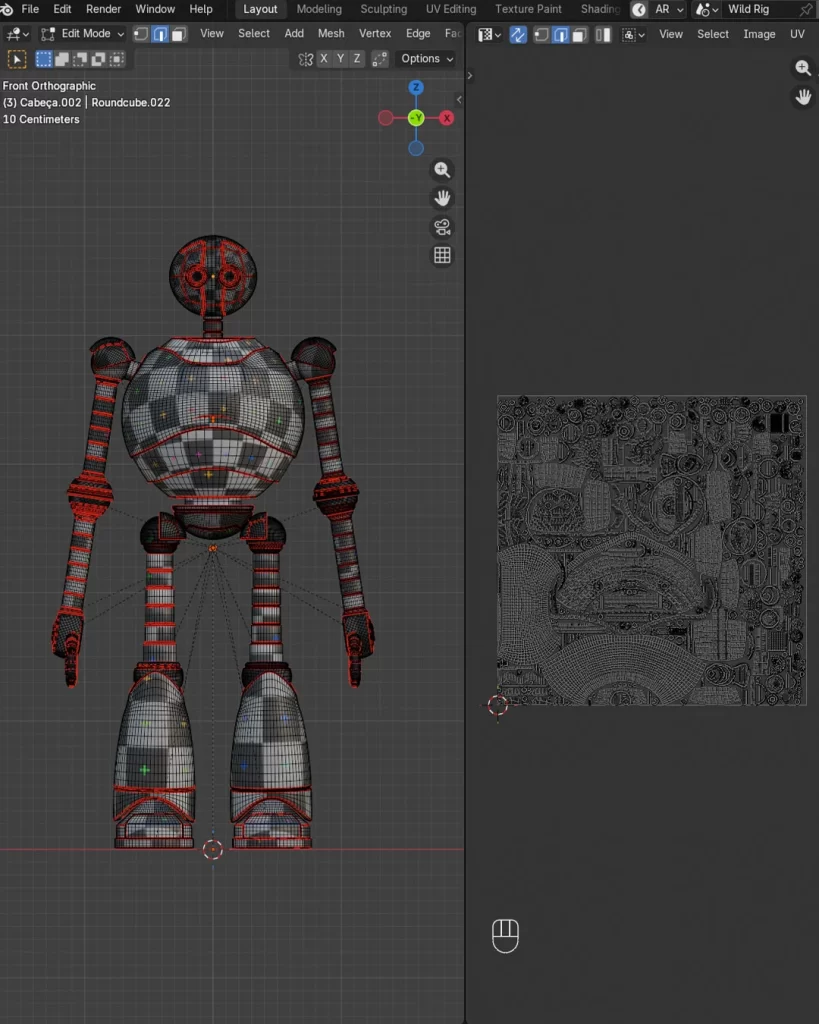Open the UV sticky selection mode dropdown
This screenshot has width=819, height=1024.
633,35
